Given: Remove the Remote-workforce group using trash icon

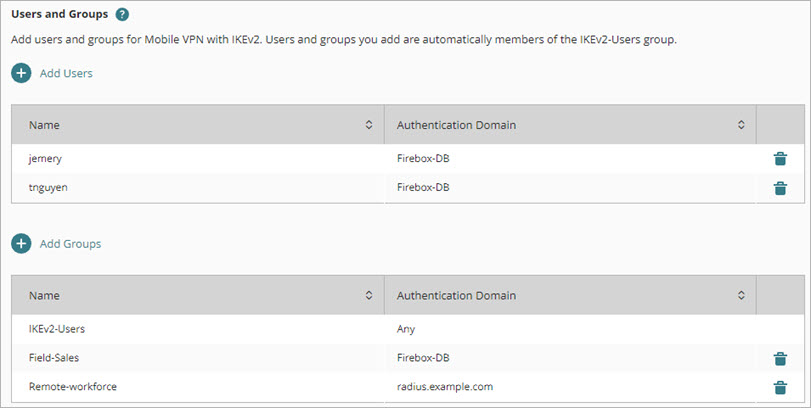Looking at the screenshot, I should point(780,388).
